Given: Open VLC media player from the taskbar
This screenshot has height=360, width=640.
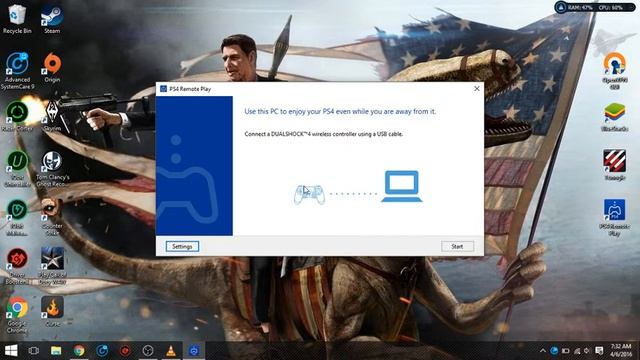Looking at the screenshot, I should coord(171,351).
